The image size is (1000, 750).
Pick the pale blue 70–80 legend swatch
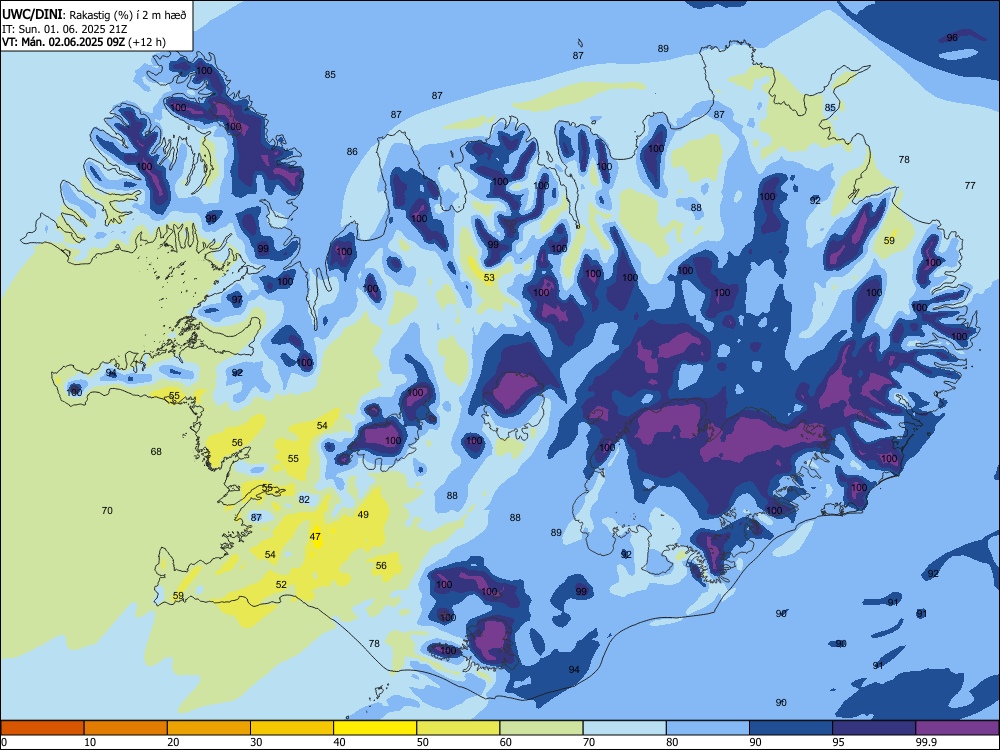pos(624,728)
